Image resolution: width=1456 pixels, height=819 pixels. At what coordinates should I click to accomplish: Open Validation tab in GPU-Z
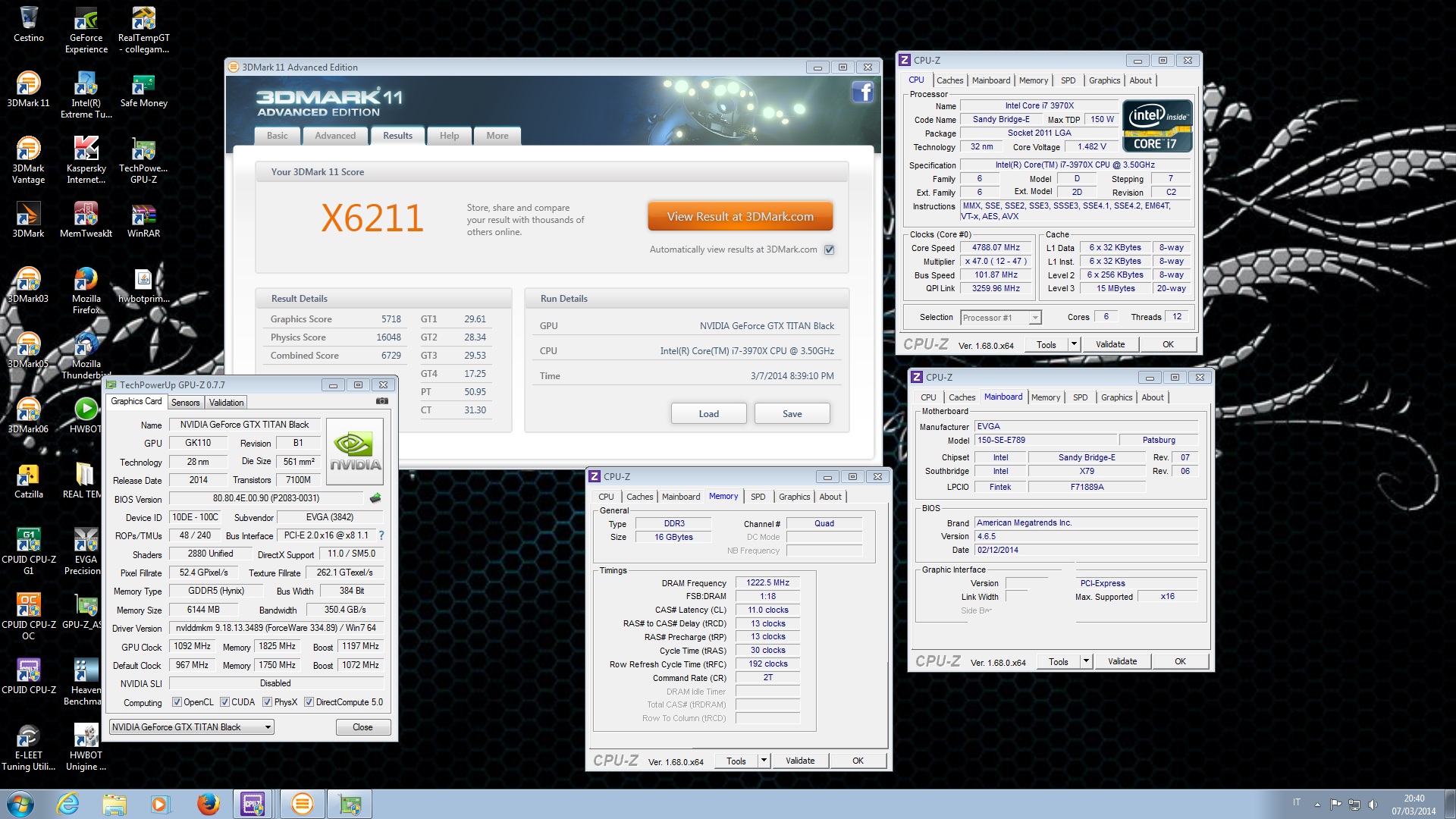click(x=226, y=403)
